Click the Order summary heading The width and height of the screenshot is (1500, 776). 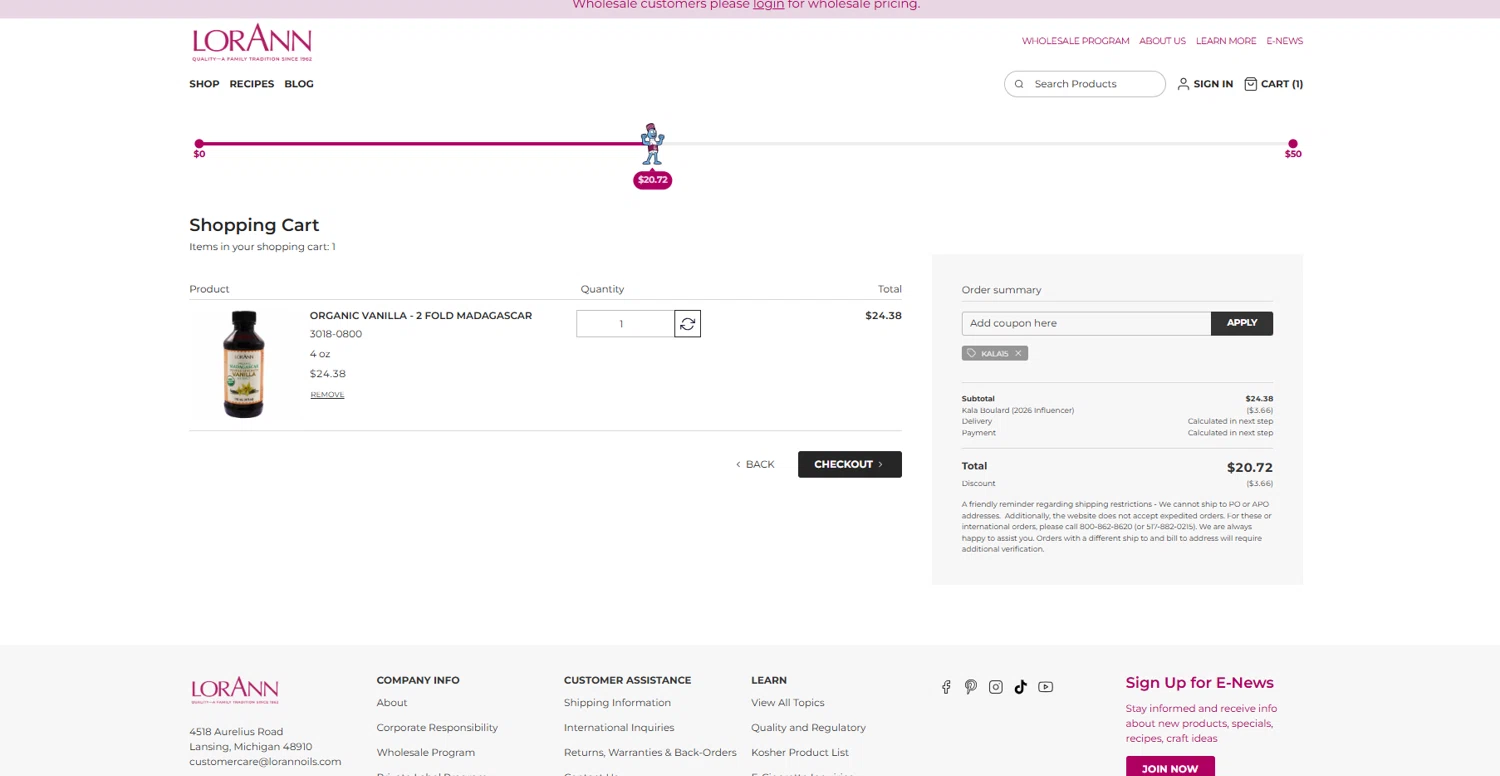pyautogui.click(x=1001, y=290)
